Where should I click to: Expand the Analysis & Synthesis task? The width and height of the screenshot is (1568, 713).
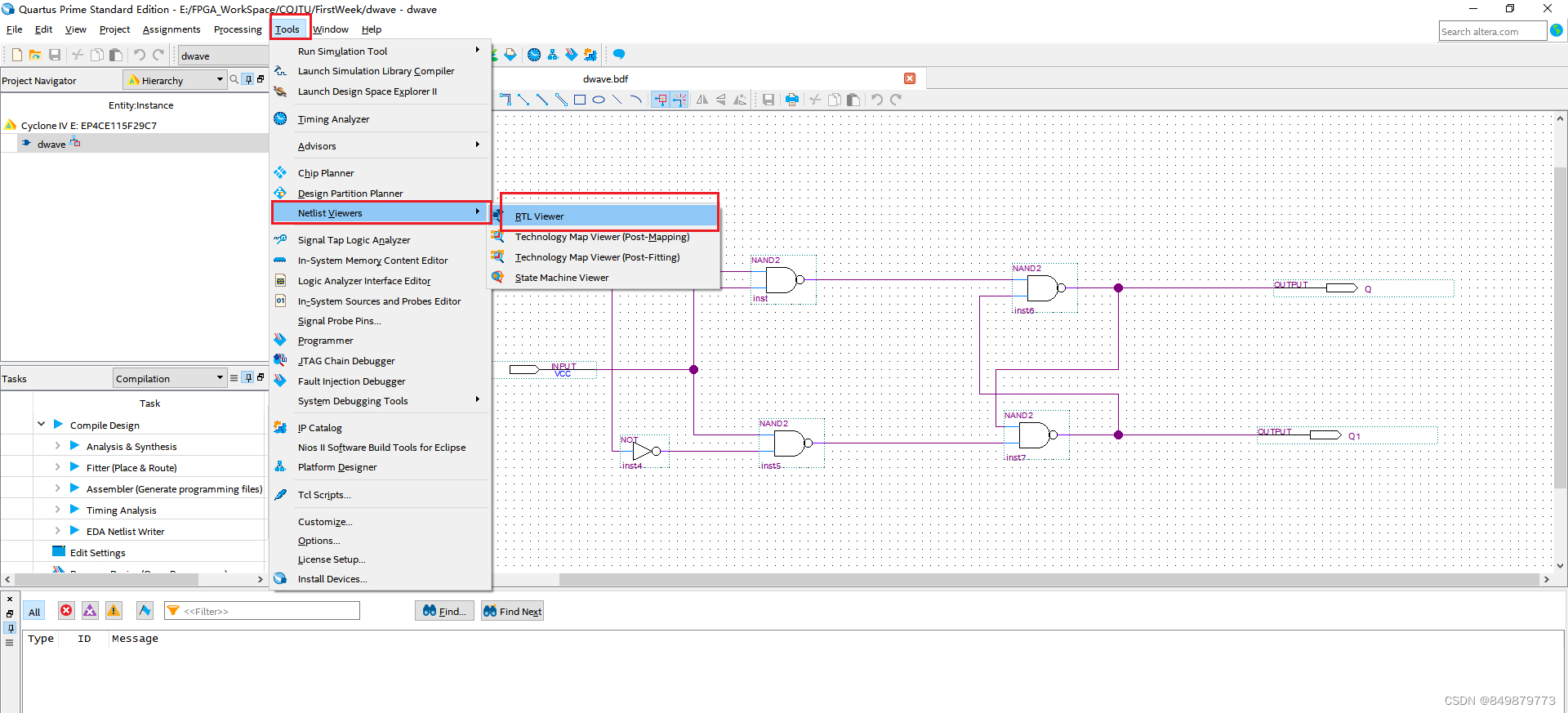click(57, 446)
